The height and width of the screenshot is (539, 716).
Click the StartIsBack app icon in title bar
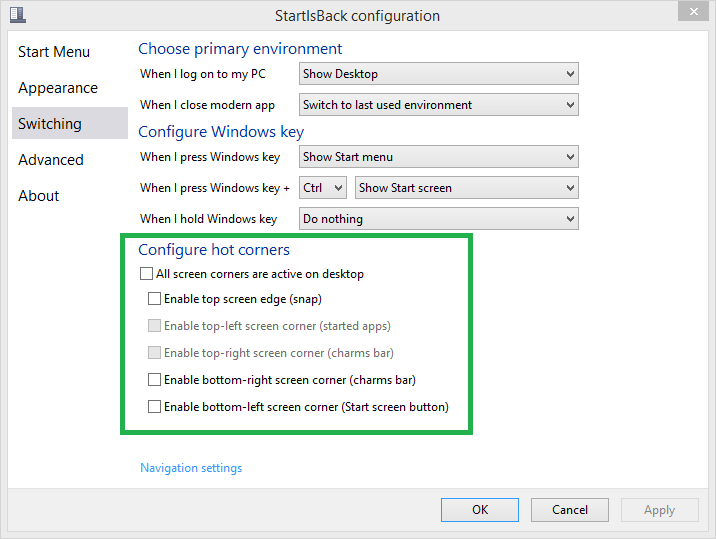click(18, 15)
